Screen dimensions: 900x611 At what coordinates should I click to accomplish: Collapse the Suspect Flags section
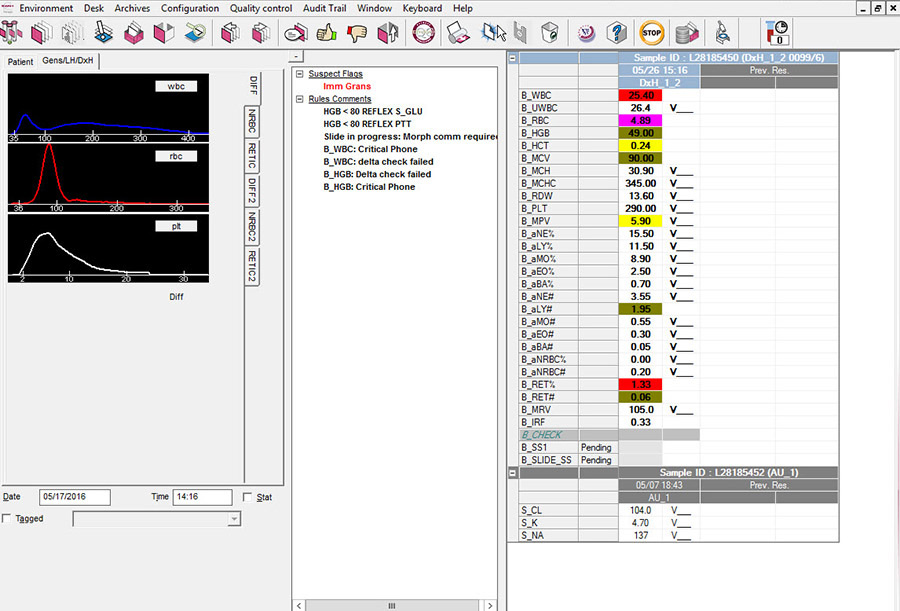299,74
